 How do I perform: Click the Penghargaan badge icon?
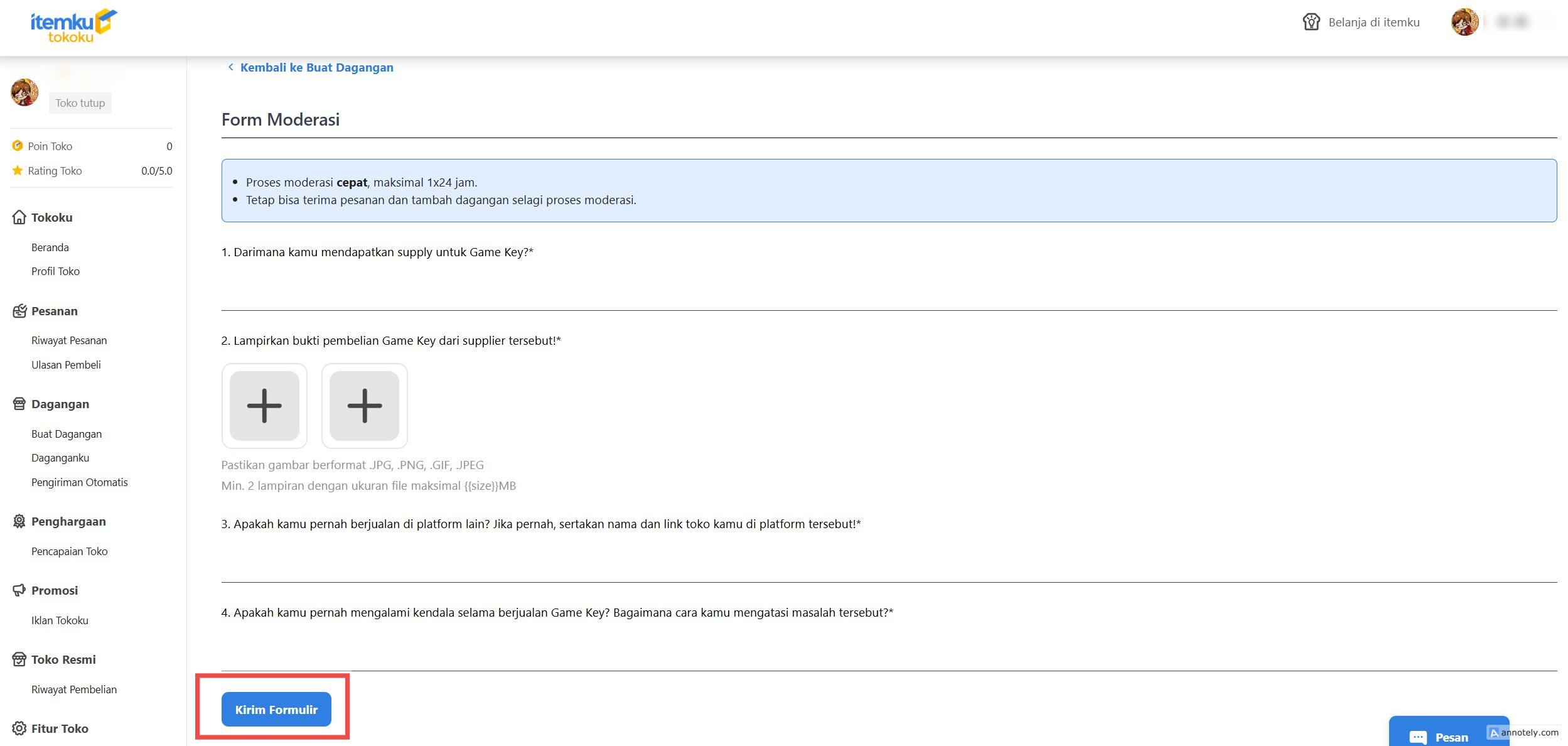click(19, 521)
